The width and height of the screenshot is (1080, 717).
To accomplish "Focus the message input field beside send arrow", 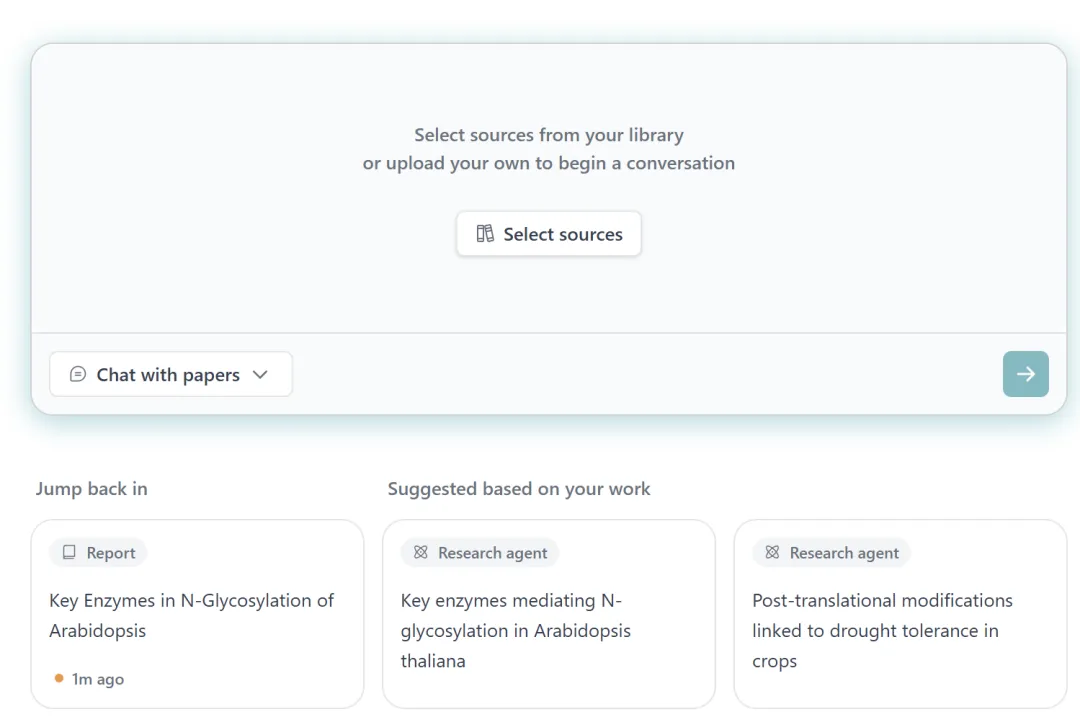I will click(646, 374).
